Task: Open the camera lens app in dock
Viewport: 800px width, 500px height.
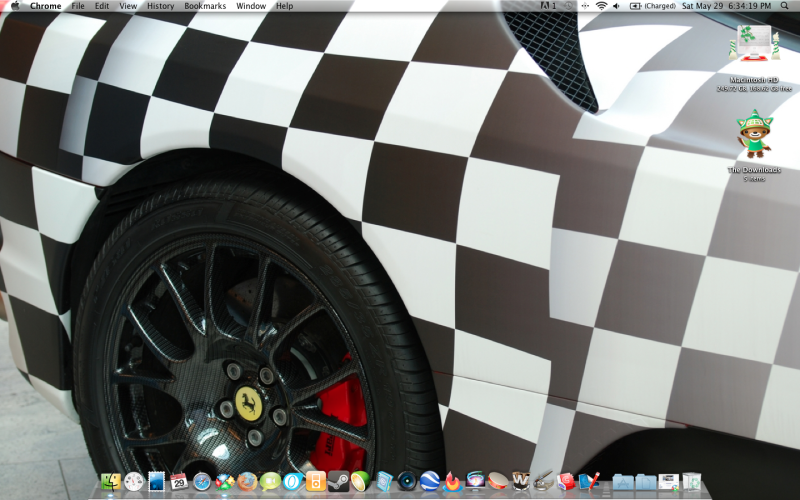Action: coord(407,482)
